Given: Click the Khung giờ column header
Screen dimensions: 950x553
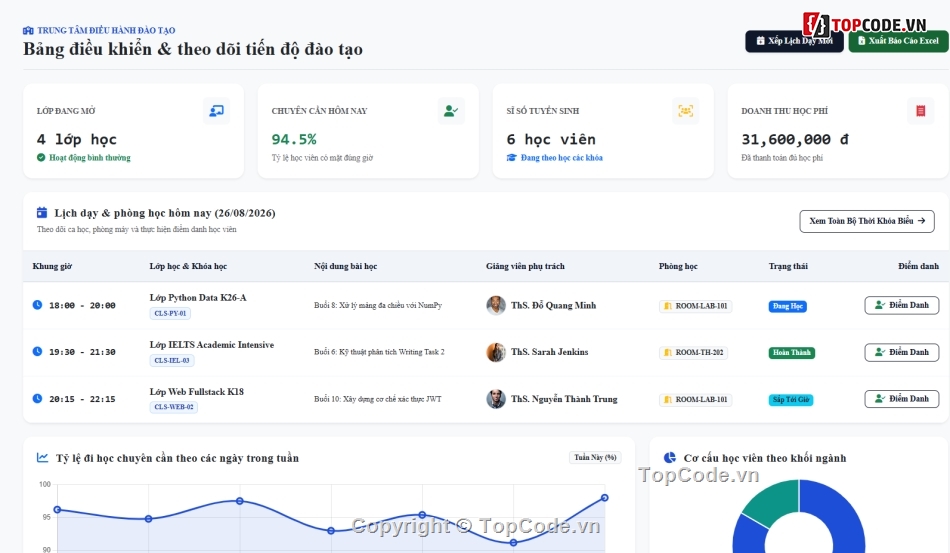Looking at the screenshot, I should click(52, 266).
